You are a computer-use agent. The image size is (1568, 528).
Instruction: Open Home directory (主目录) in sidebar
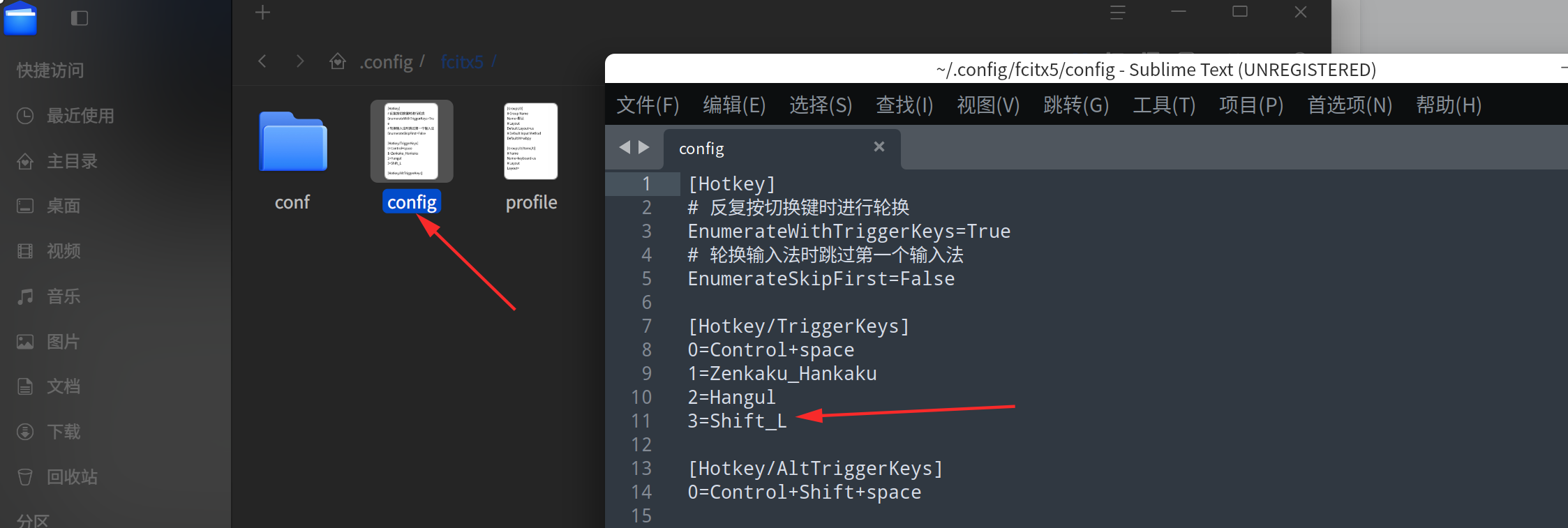coord(57,161)
